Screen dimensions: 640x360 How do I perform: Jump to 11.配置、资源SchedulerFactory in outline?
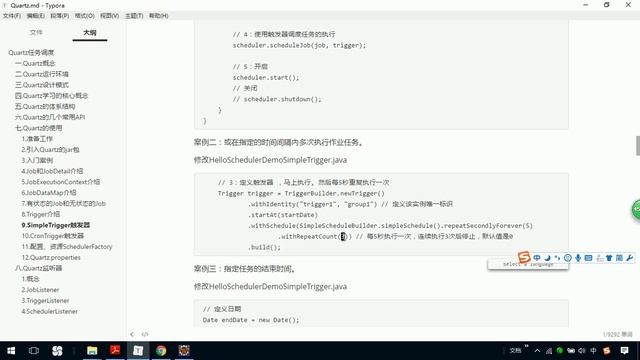click(x=67, y=247)
